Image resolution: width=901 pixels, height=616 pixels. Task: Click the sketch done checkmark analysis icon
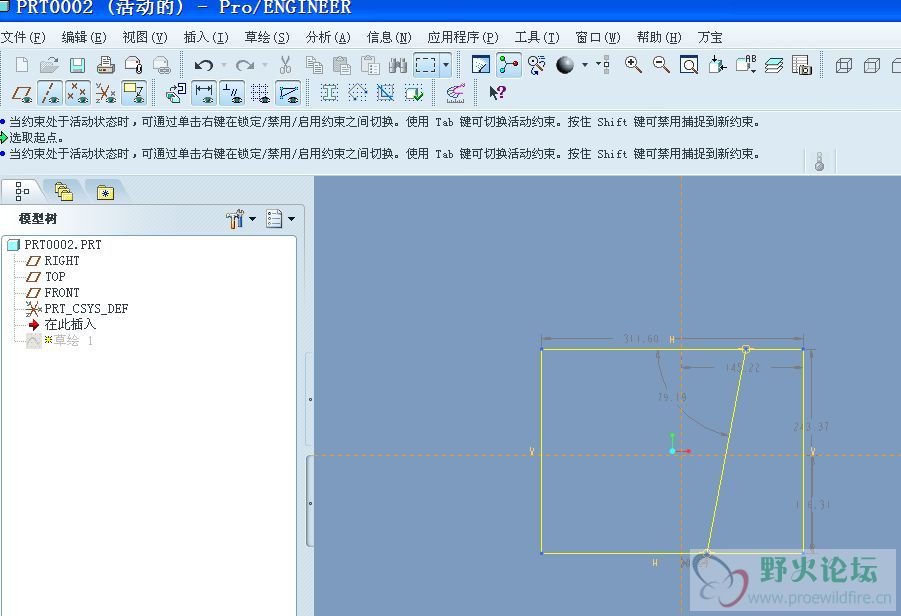tap(414, 93)
